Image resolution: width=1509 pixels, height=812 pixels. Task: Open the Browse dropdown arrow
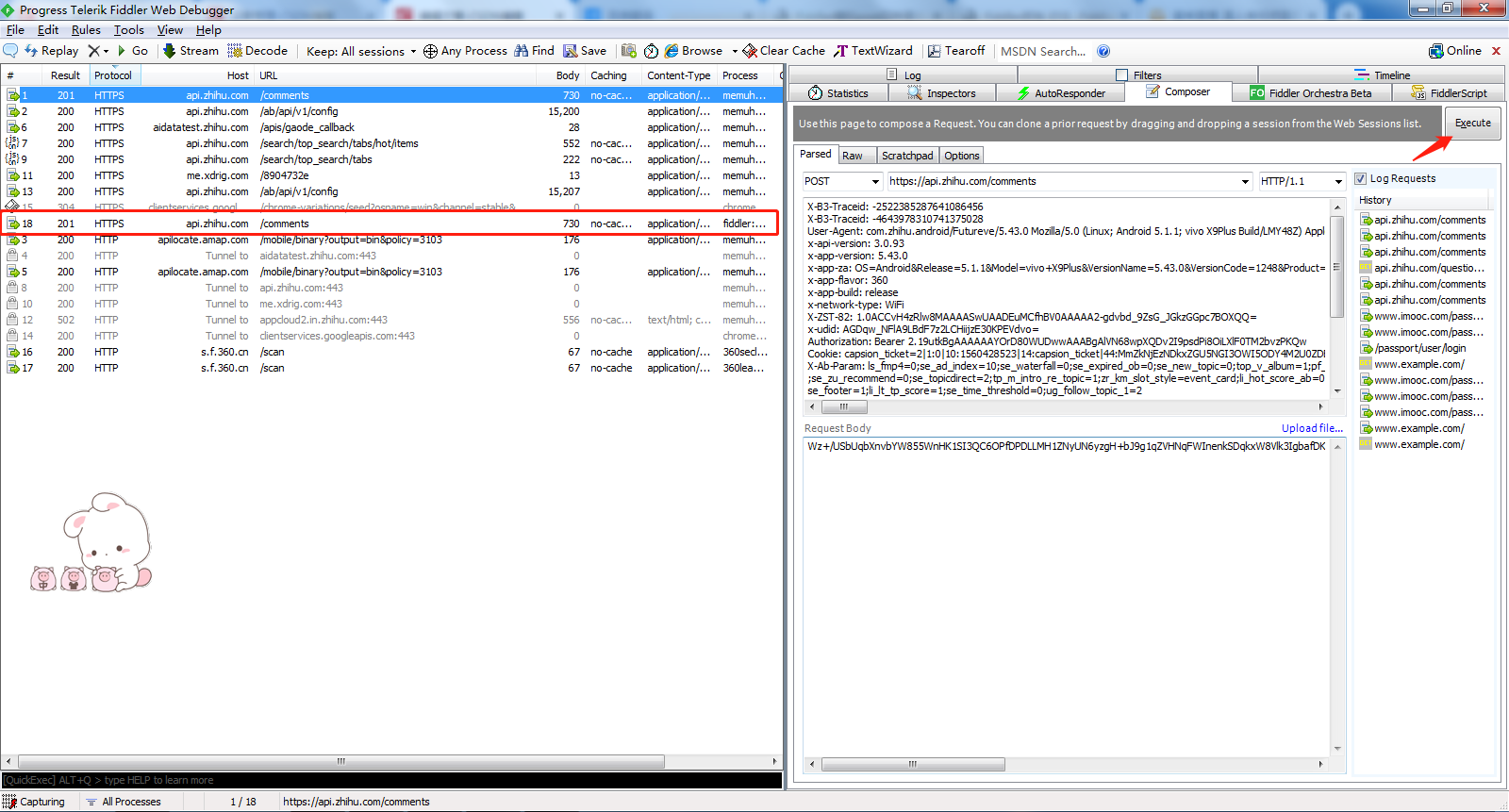tap(735, 52)
